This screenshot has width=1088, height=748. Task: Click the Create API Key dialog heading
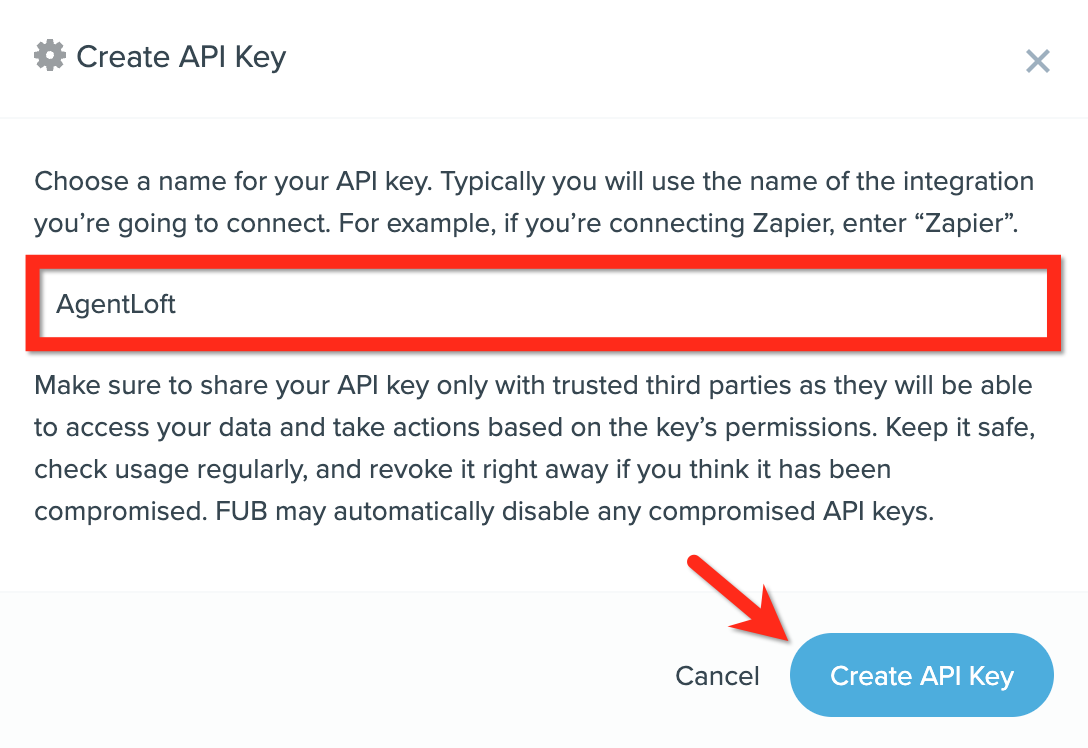181,57
